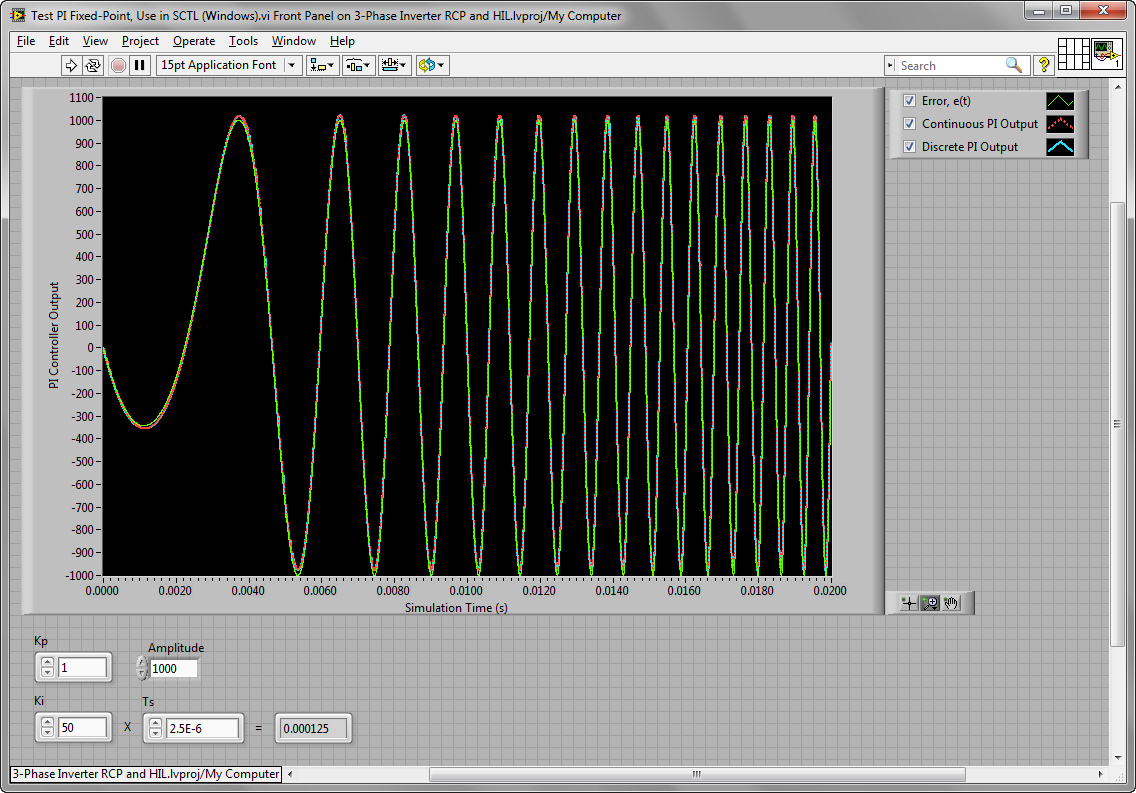Toggle the Continuous PI Output checkbox
Screen dimensions: 1136x793
point(909,124)
